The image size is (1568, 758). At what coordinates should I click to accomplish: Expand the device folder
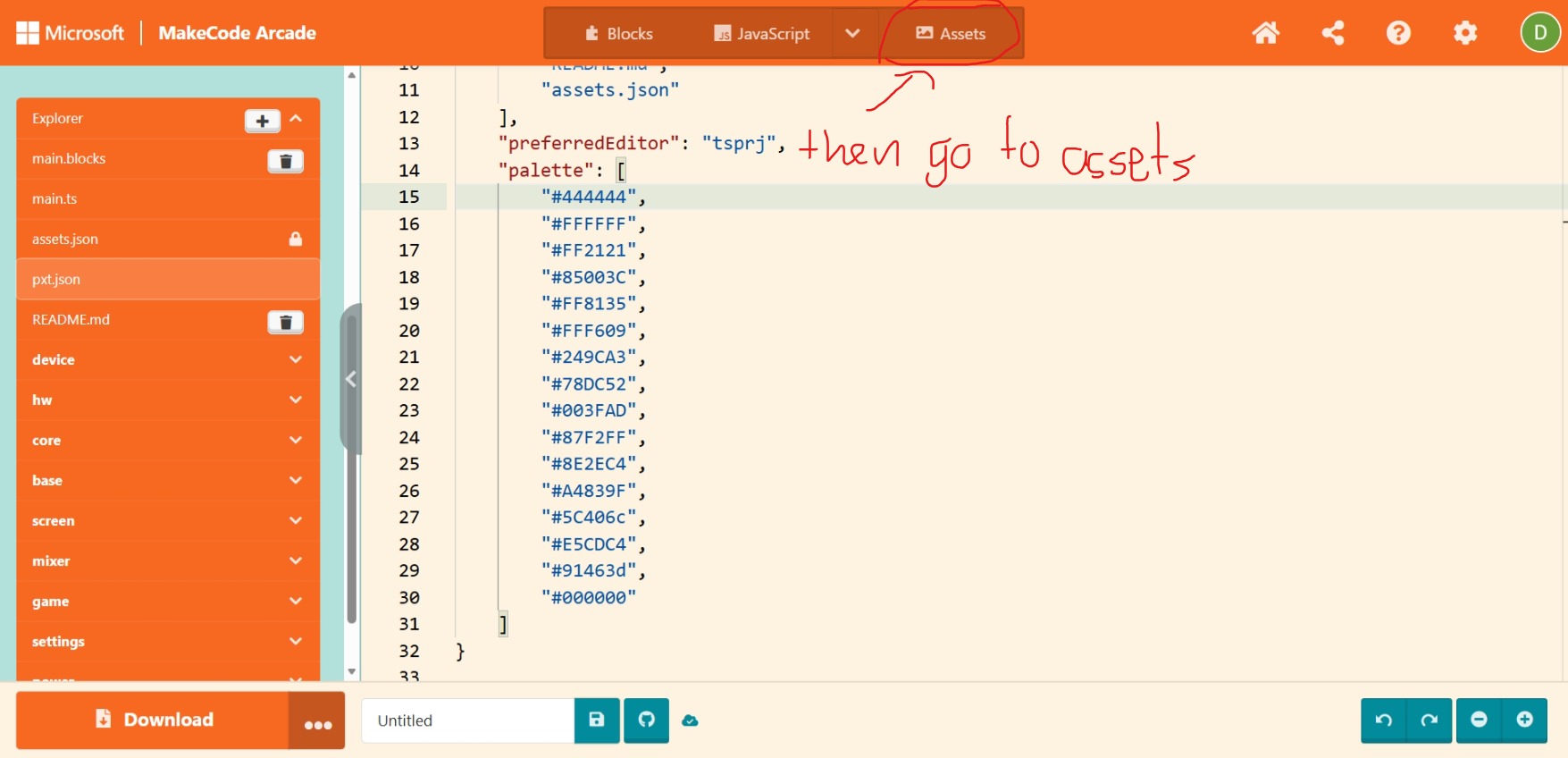pyautogui.click(x=296, y=359)
